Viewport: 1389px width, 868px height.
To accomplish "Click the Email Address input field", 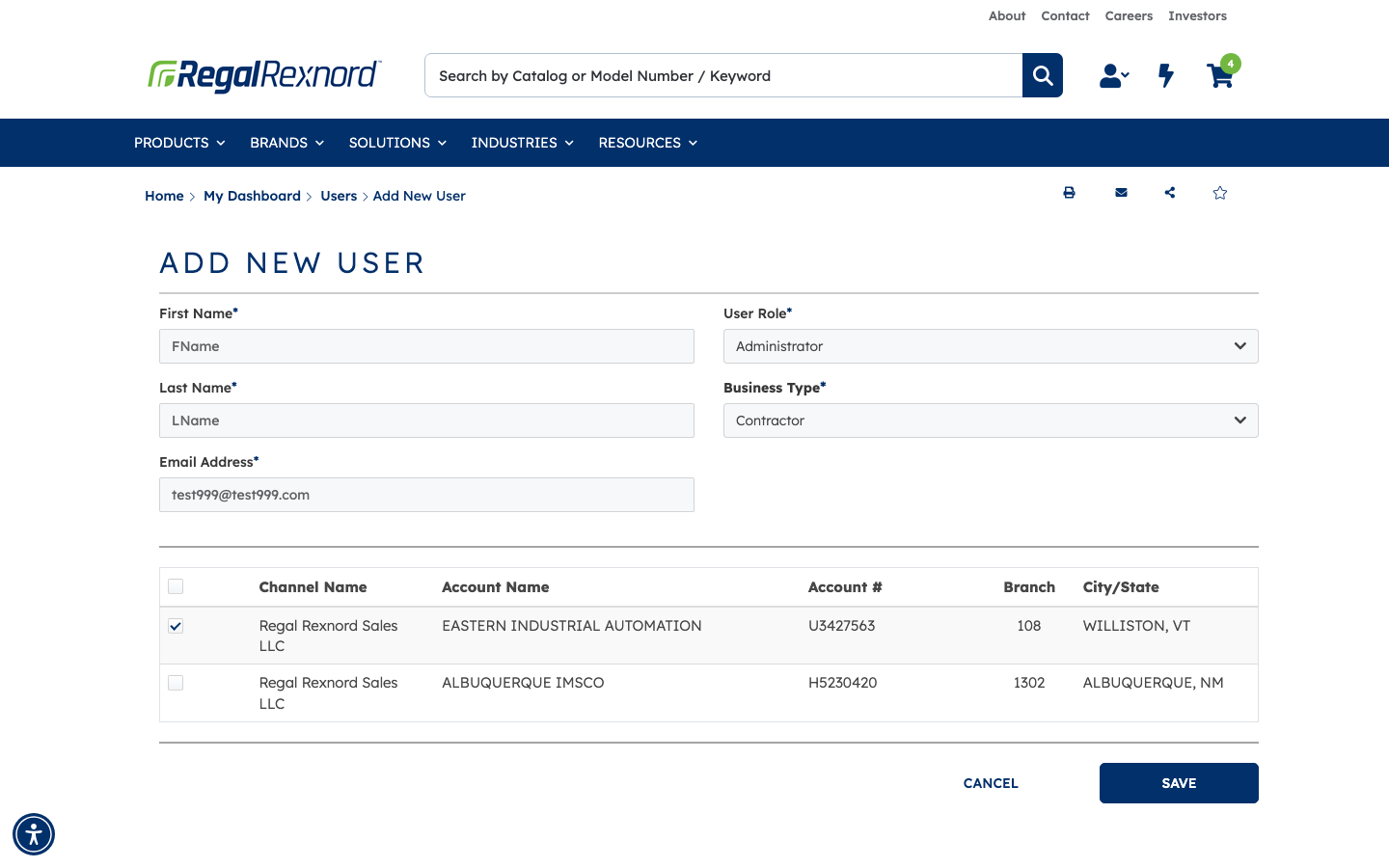I will 426,495.
